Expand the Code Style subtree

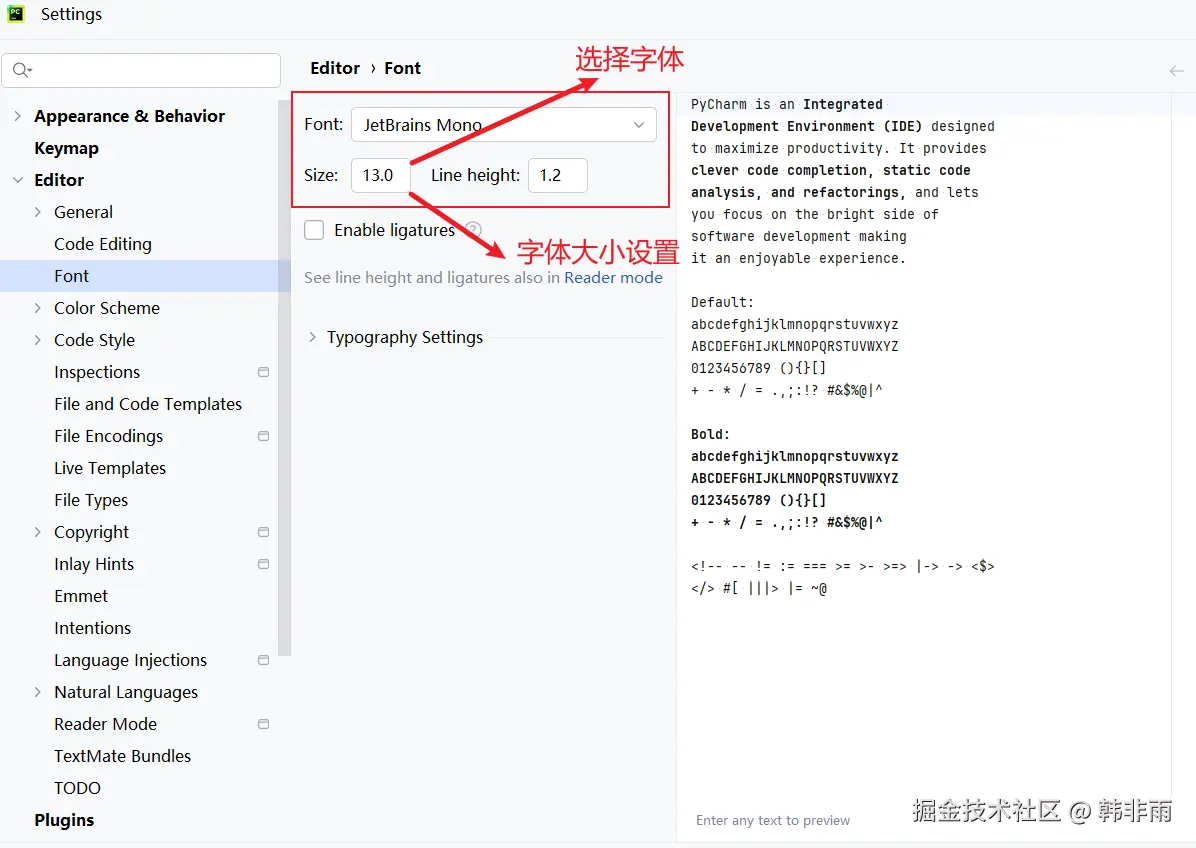click(x=37, y=340)
